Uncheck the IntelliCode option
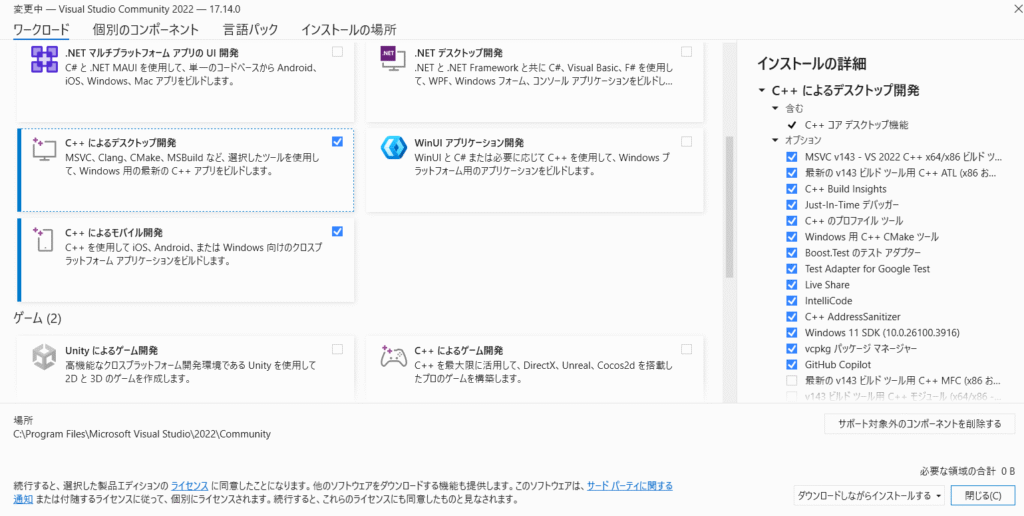 (x=792, y=301)
